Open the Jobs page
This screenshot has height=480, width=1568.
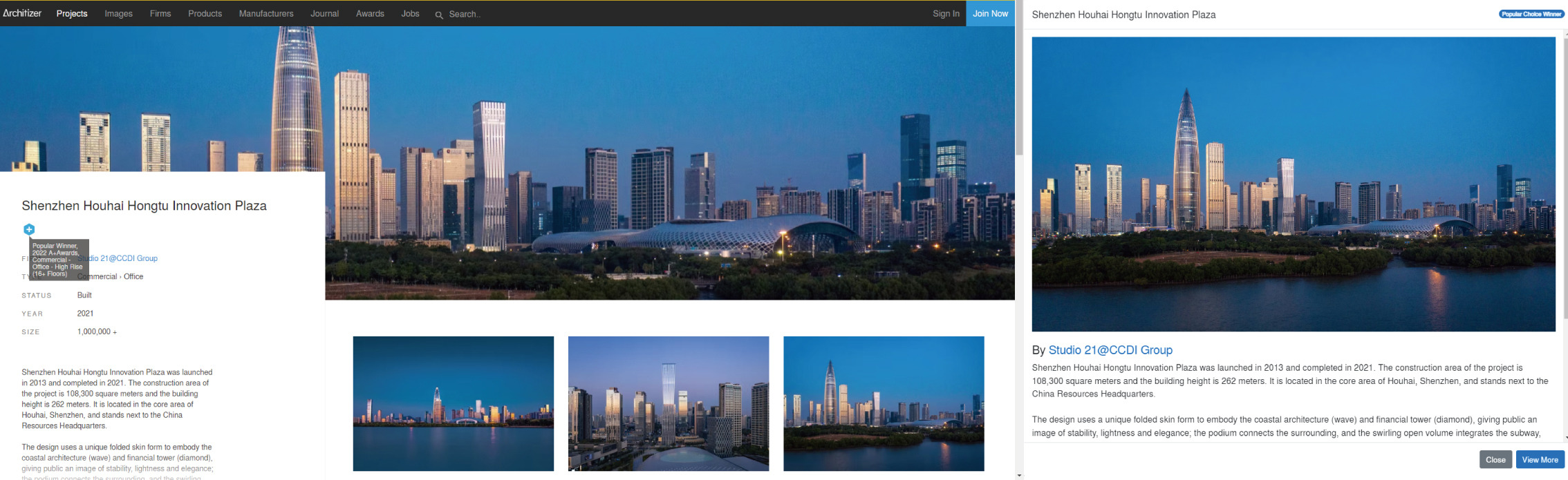pos(410,13)
